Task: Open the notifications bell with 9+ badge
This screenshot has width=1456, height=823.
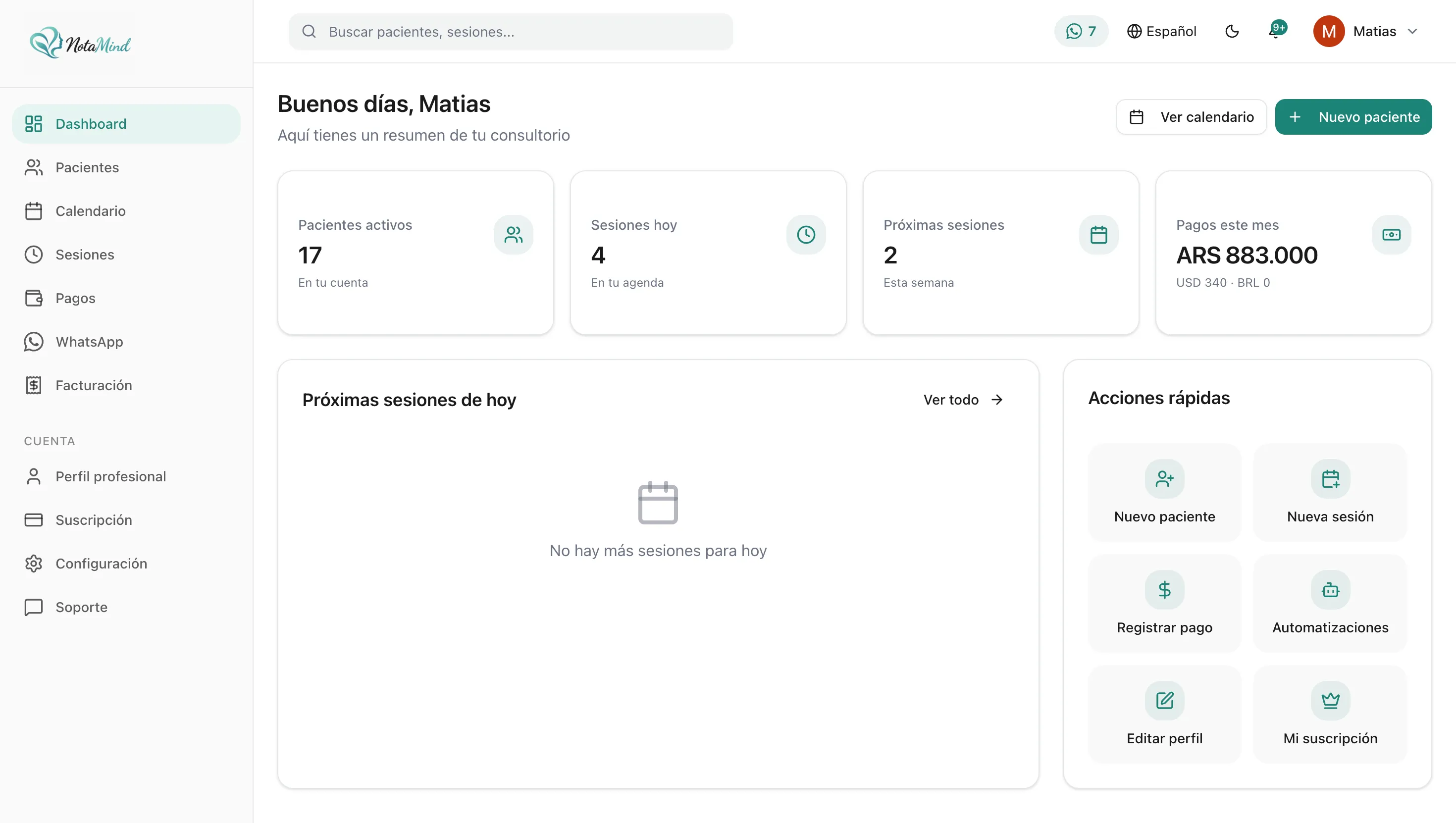Action: point(1277,31)
